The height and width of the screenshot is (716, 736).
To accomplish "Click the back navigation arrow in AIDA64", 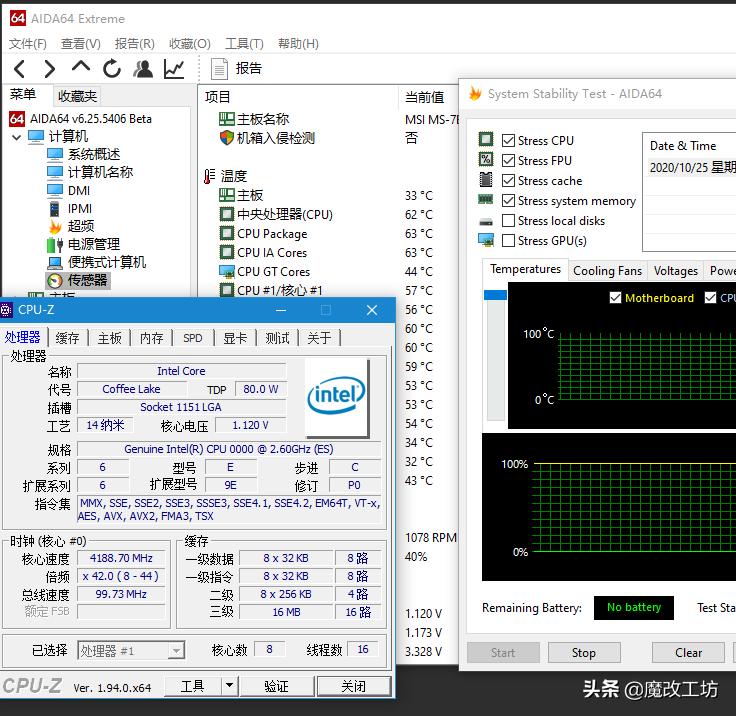I will (20, 69).
